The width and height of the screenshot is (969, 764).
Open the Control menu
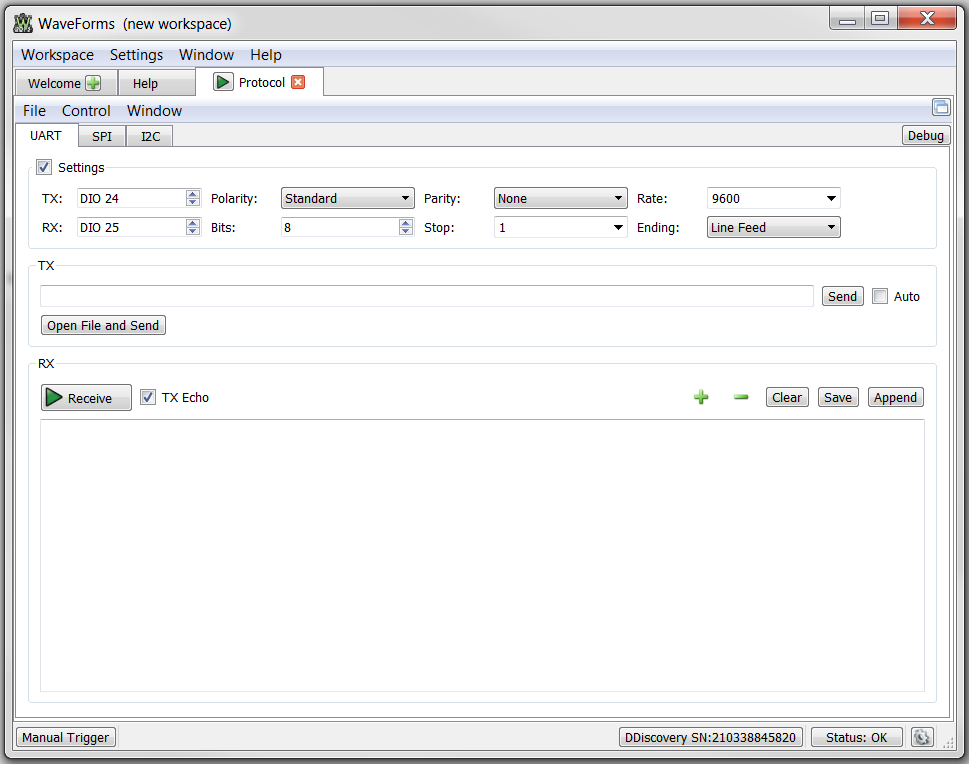pos(86,111)
